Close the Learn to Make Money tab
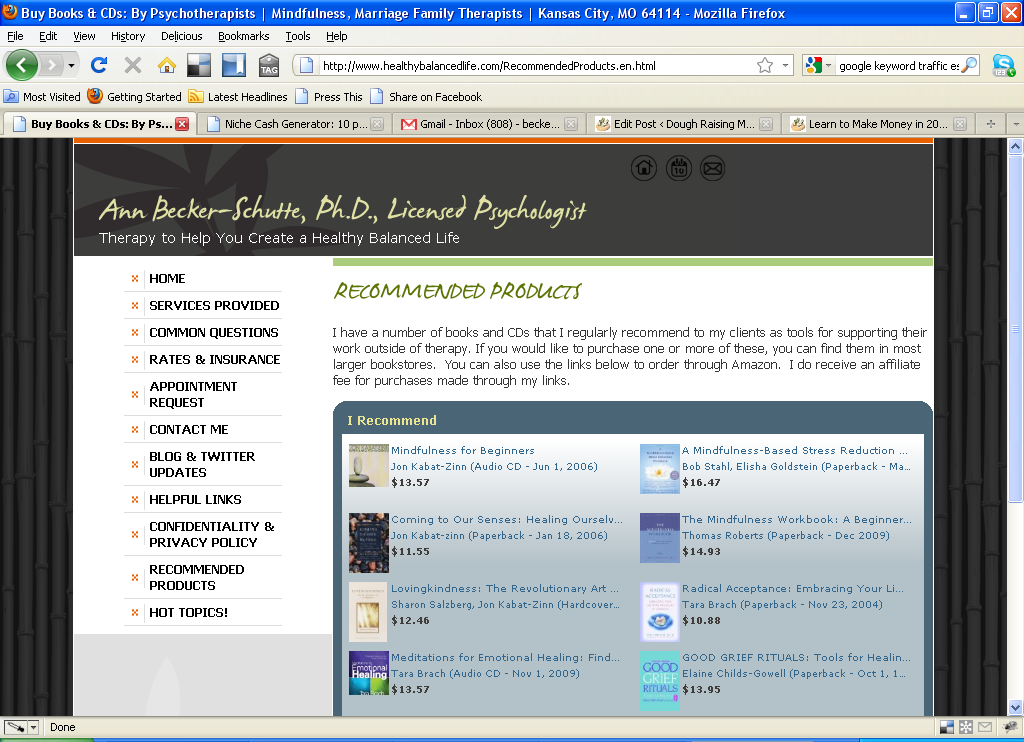This screenshot has height=742, width=1024. (x=959, y=124)
